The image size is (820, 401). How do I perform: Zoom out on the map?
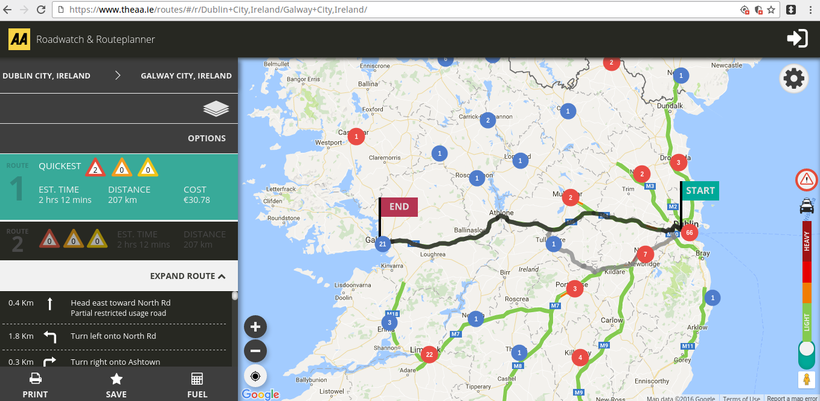point(255,350)
